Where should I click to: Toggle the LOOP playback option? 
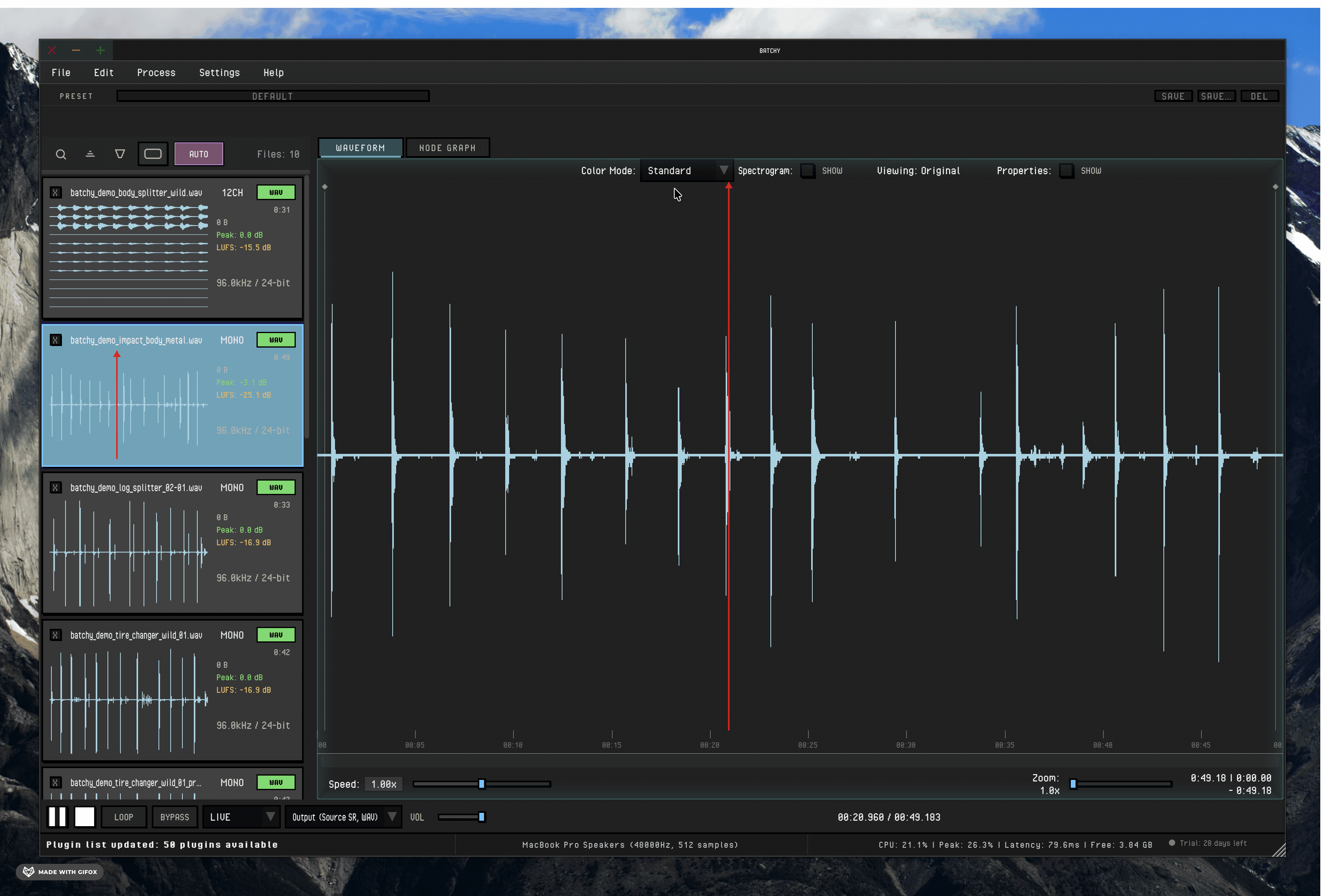click(123, 817)
